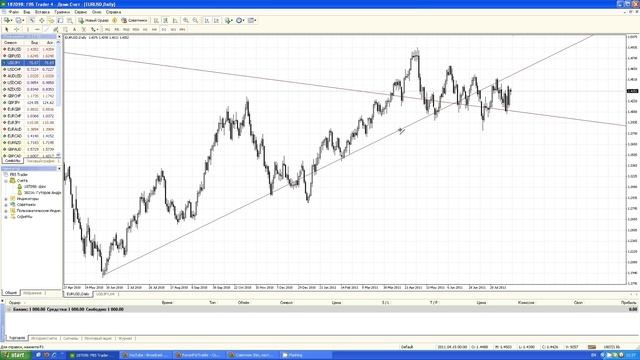Open the Сервис menu
The image size is (640, 360).
pyautogui.click(x=81, y=12)
